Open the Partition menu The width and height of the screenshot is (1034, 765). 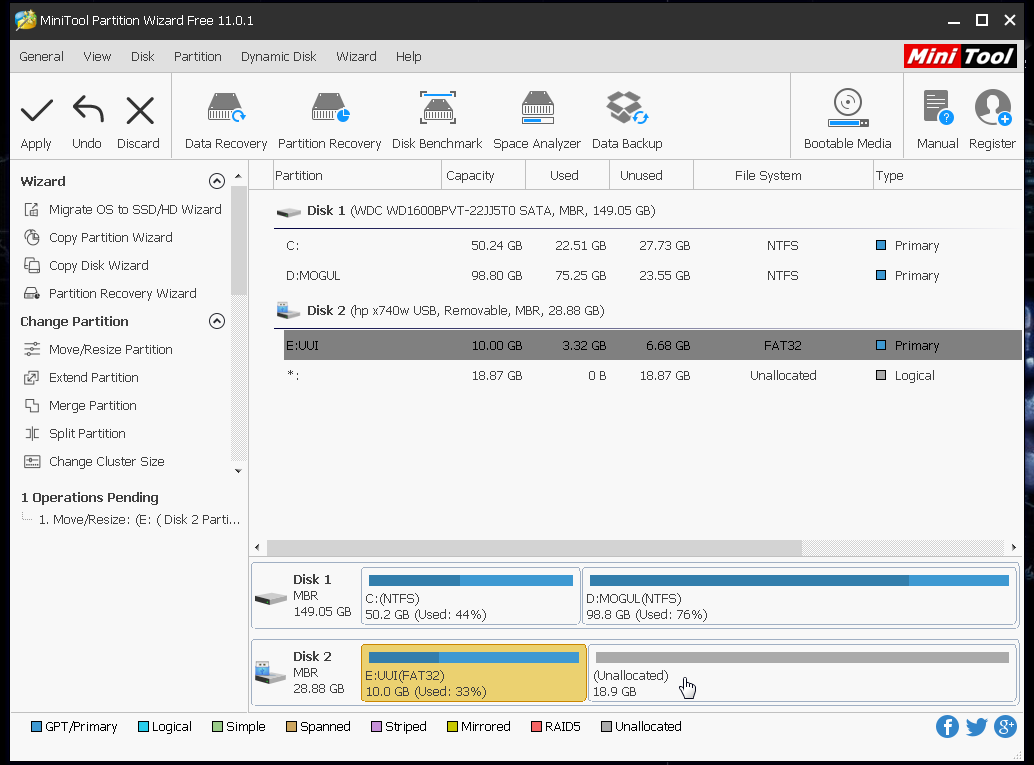tap(198, 57)
